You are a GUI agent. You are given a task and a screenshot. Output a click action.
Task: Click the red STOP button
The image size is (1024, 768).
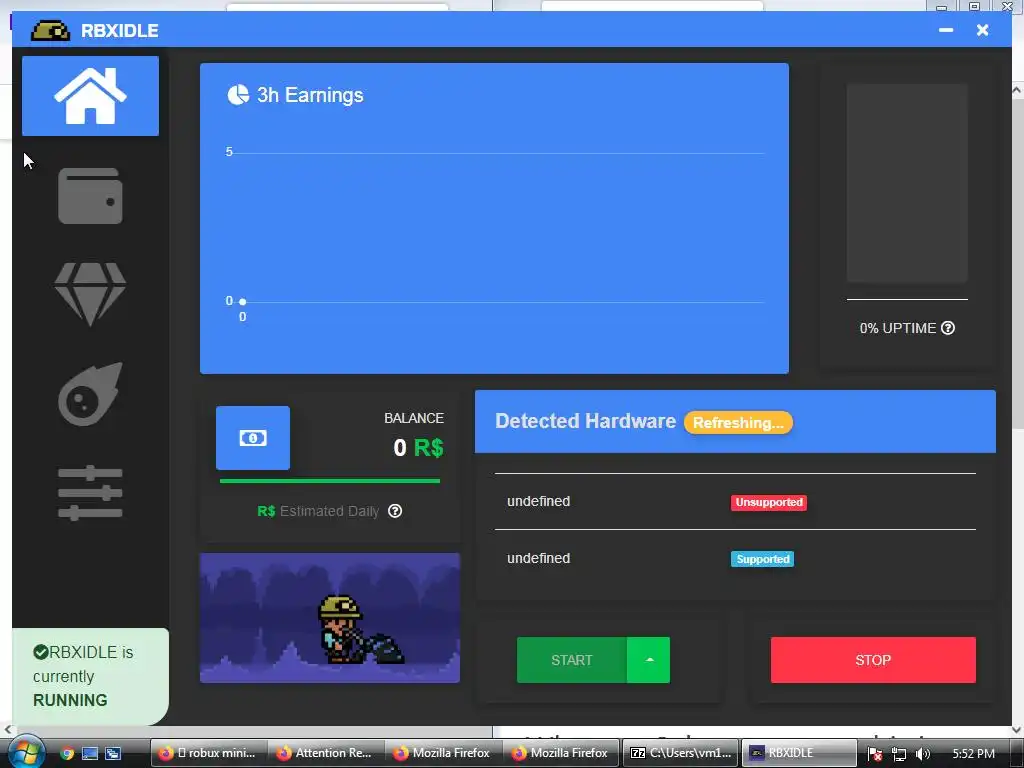click(873, 660)
